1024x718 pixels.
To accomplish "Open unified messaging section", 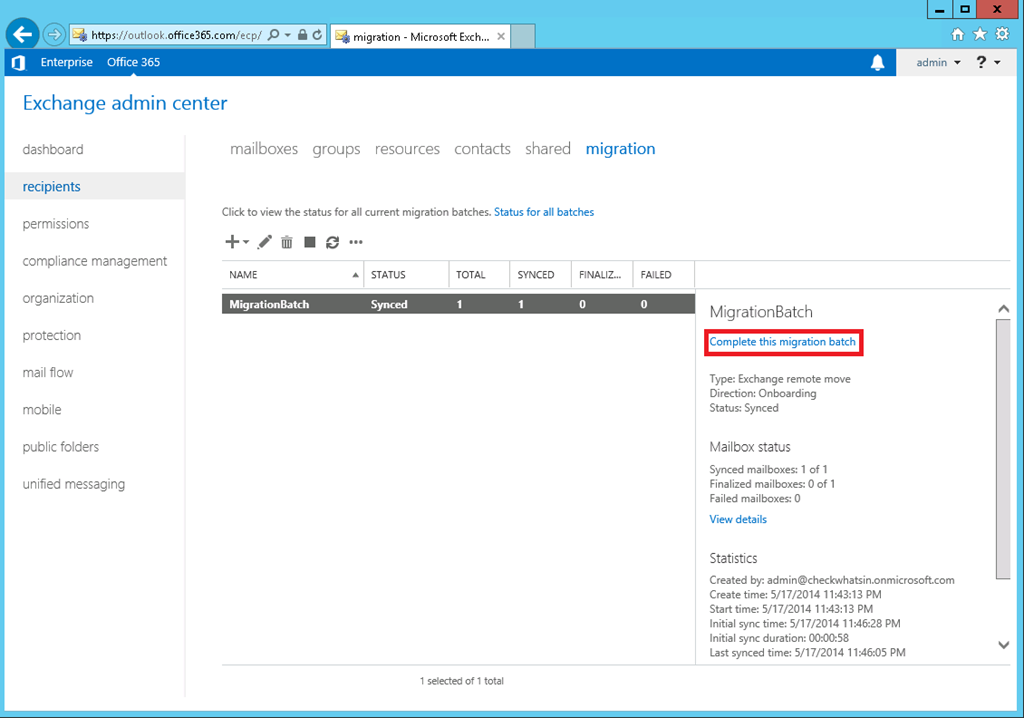I will pyautogui.click(x=74, y=484).
